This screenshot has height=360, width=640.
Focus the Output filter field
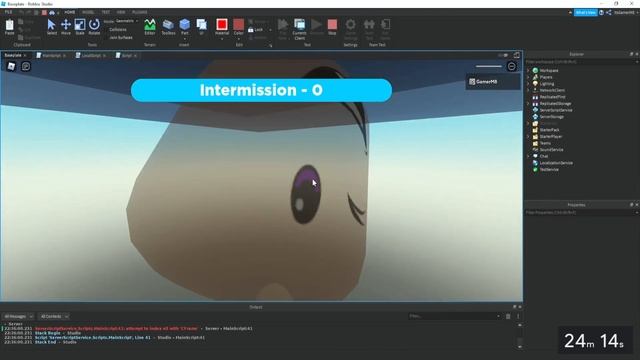point(454,316)
